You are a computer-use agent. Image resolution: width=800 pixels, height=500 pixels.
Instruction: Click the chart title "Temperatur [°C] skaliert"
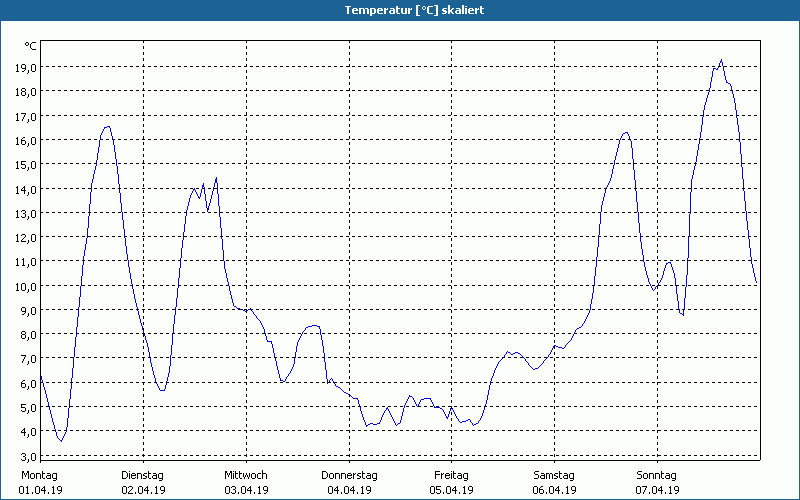(414, 10)
